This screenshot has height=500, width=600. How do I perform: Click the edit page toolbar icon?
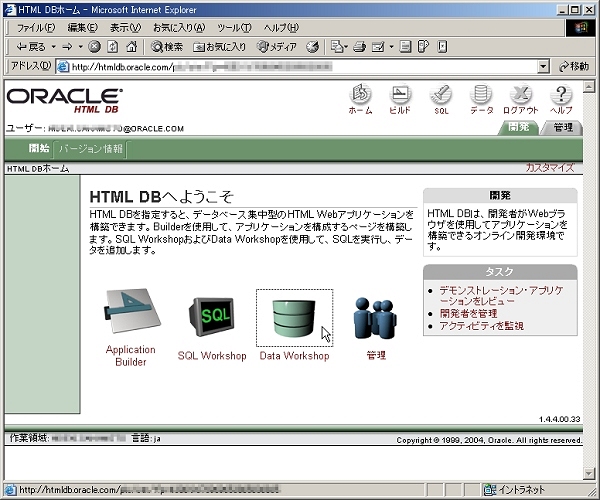[378, 47]
